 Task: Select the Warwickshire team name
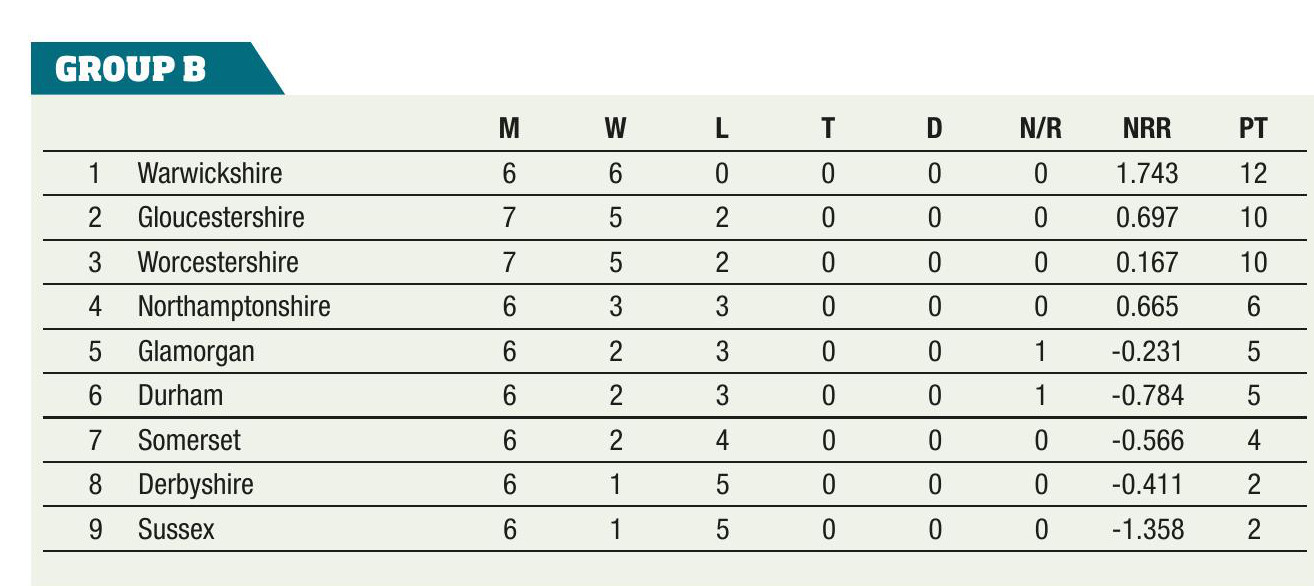click(x=210, y=173)
